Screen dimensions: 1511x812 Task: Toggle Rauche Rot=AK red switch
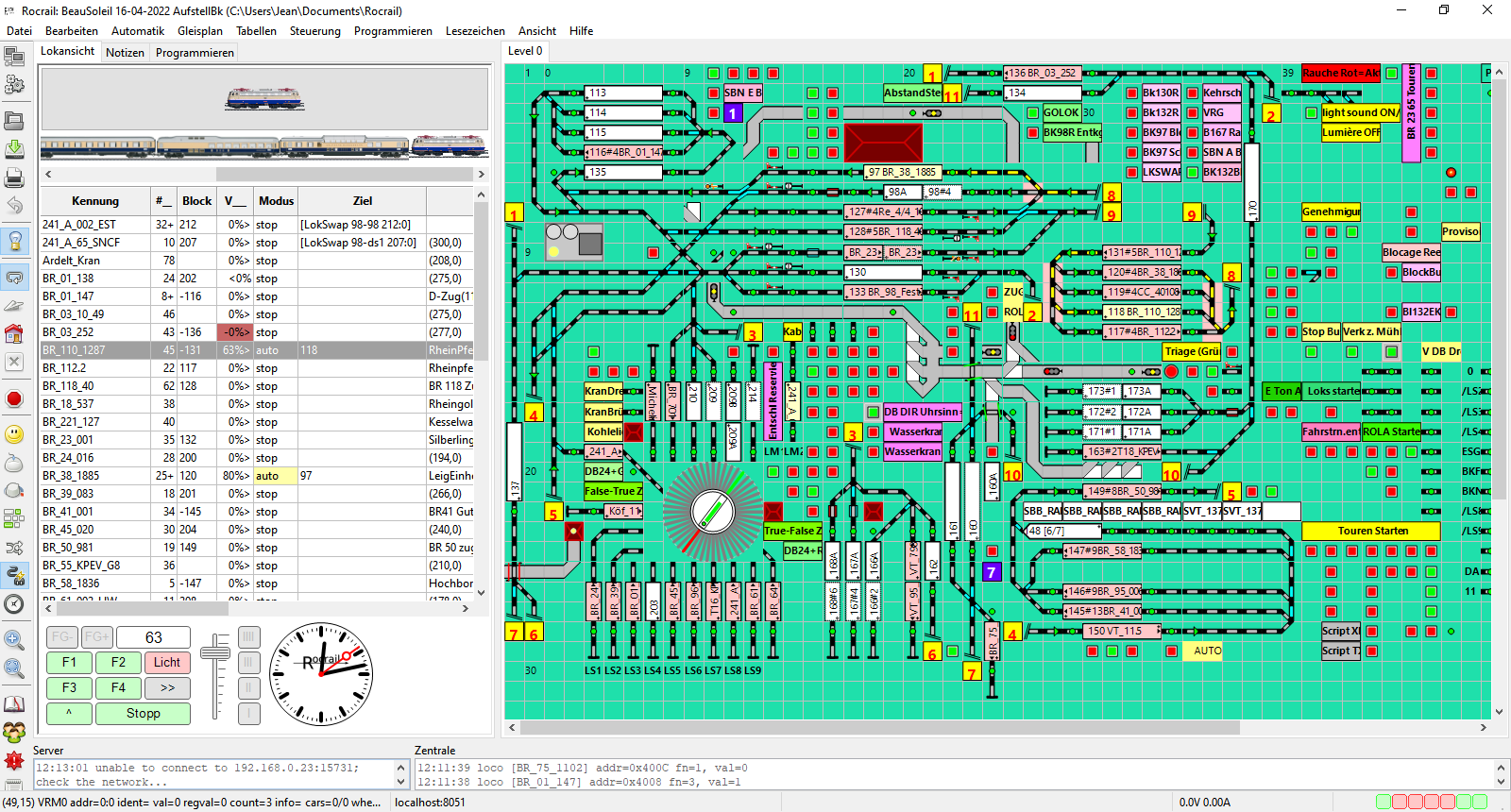(x=1340, y=73)
